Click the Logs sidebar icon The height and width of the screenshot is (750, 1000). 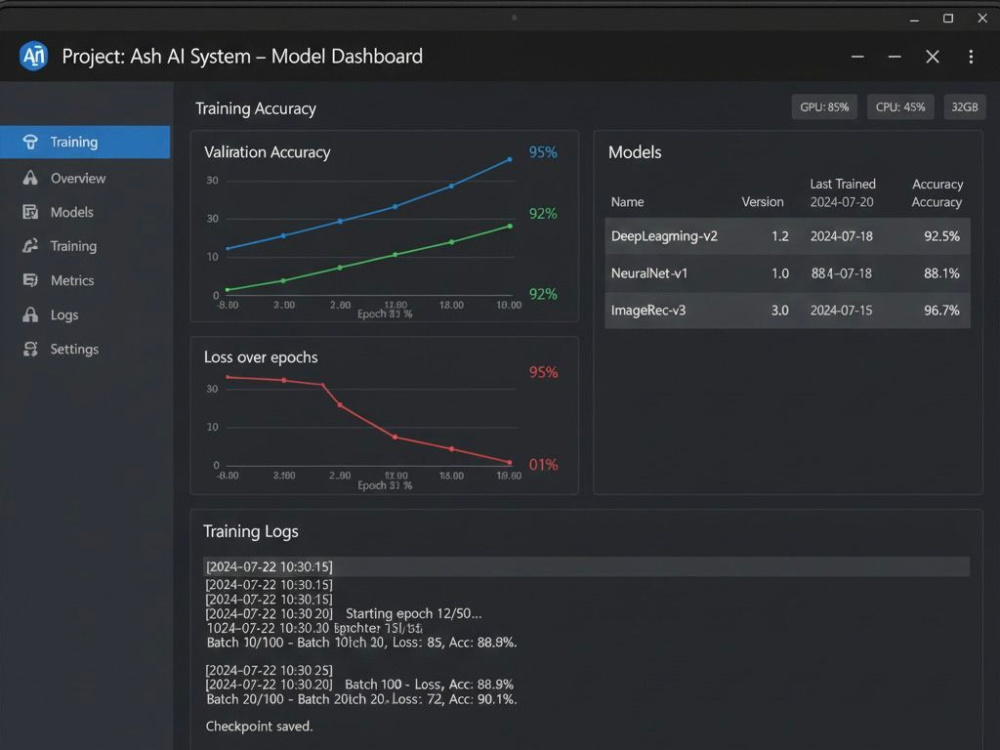[30, 314]
